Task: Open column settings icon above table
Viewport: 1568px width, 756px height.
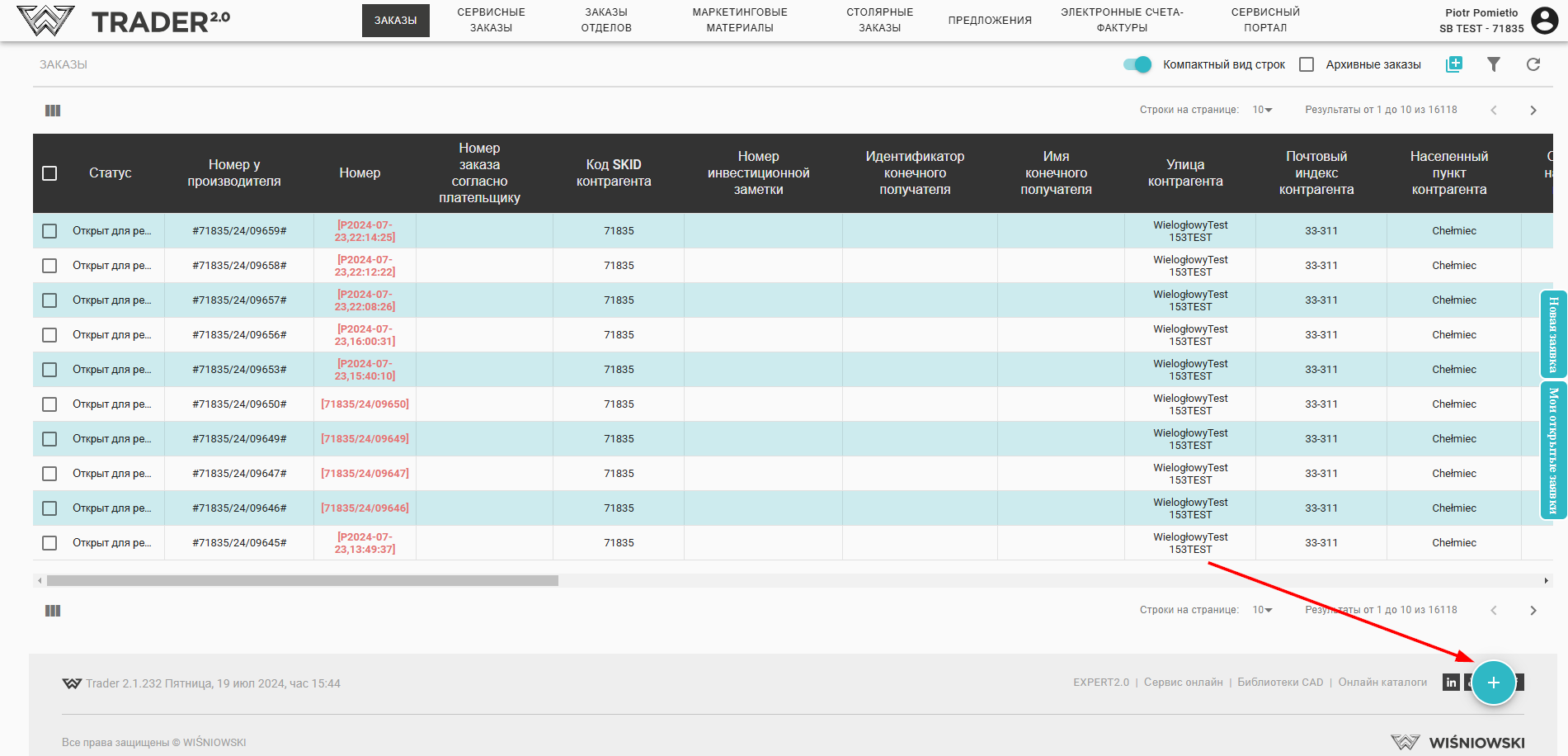Action: [53, 111]
